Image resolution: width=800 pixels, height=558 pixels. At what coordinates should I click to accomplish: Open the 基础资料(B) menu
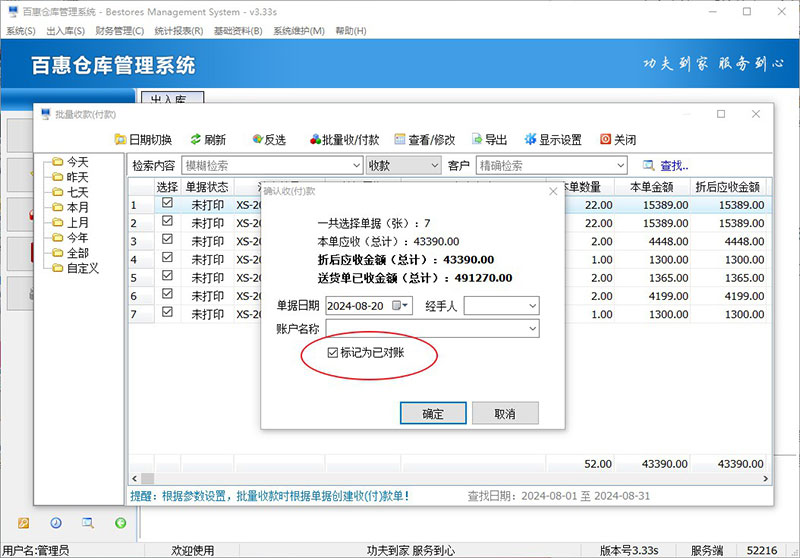[x=238, y=31]
